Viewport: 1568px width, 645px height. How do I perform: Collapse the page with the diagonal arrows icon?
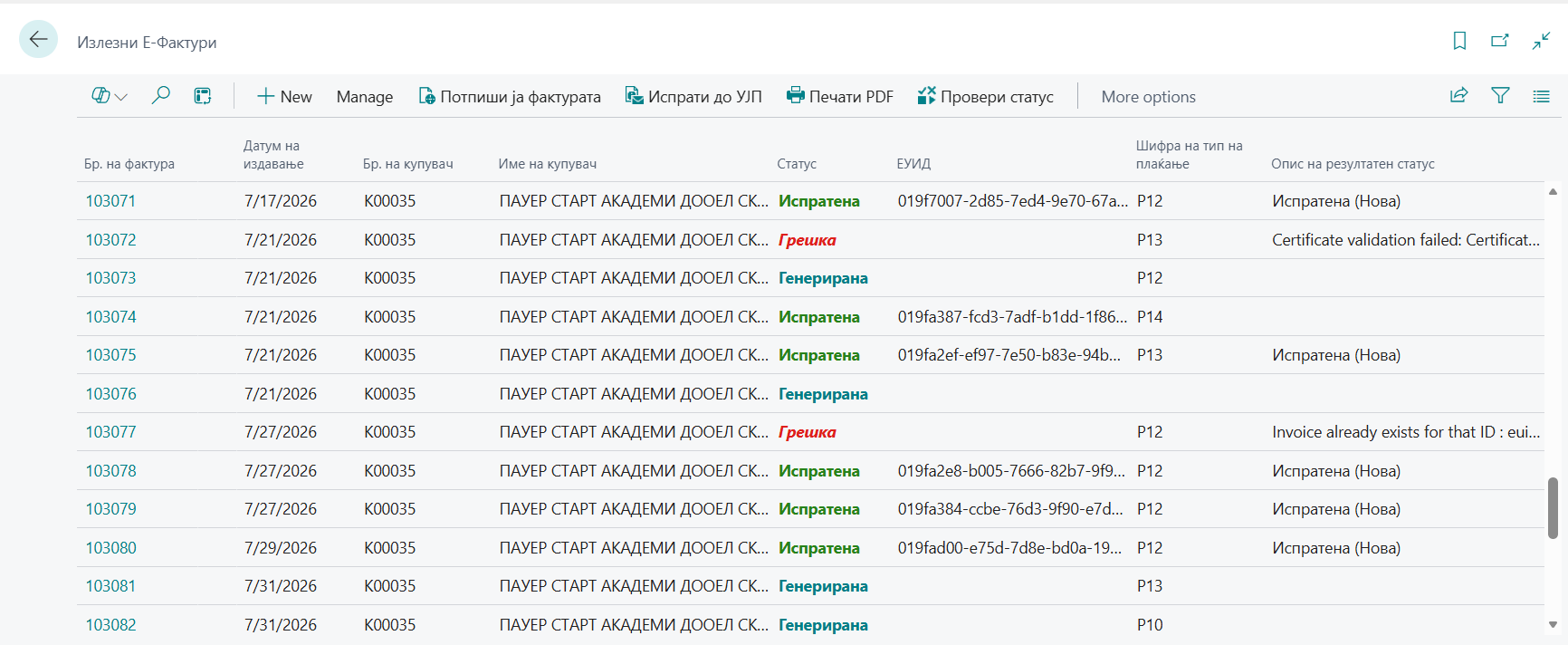coord(1541,41)
